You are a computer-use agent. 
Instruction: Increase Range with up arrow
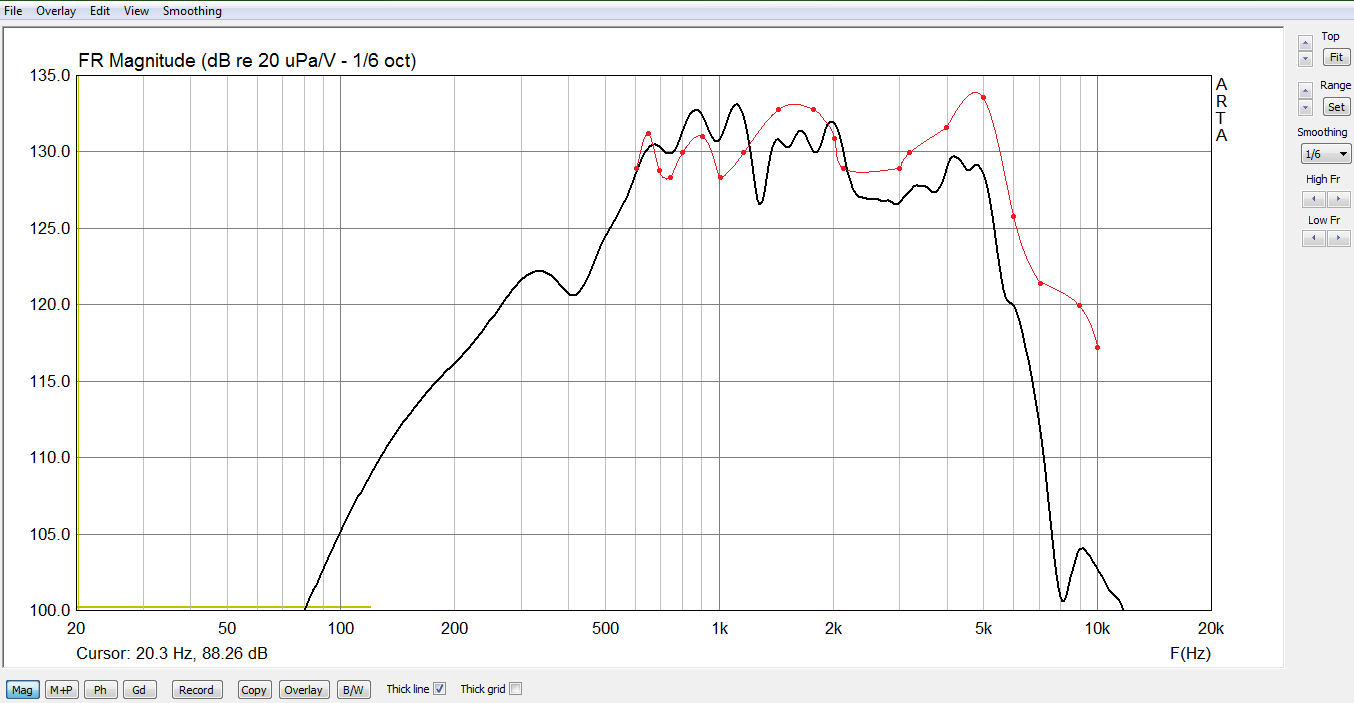(1305, 90)
